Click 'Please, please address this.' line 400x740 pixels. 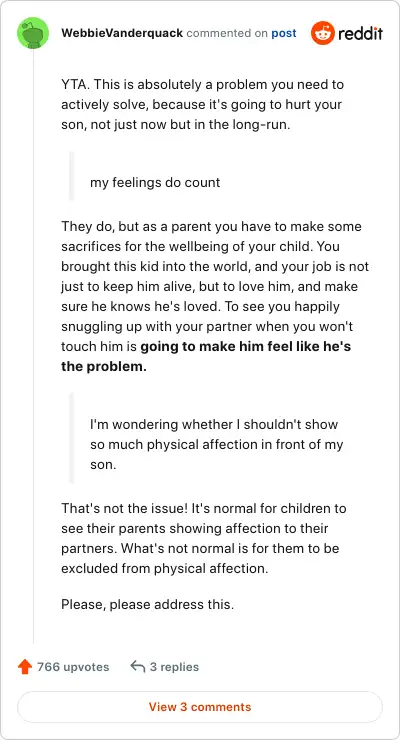coord(148,604)
